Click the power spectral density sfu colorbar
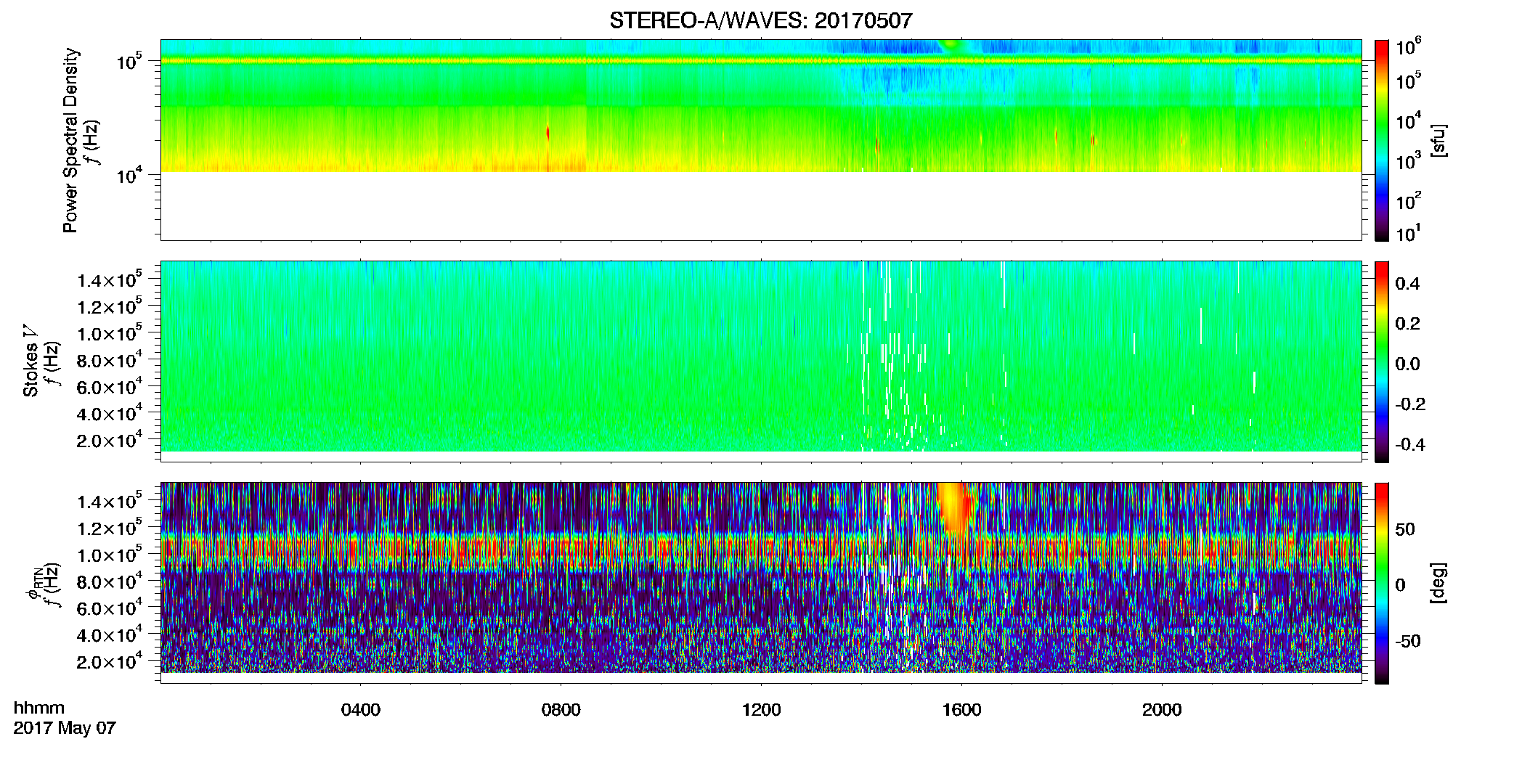The width and height of the screenshot is (1522, 784). click(x=1382, y=140)
